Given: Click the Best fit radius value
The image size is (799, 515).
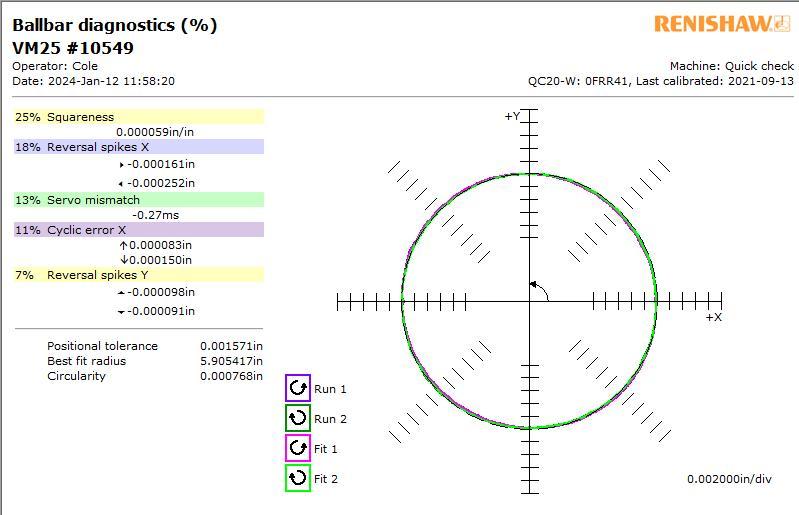Looking at the screenshot, I should pyautogui.click(x=231, y=361).
